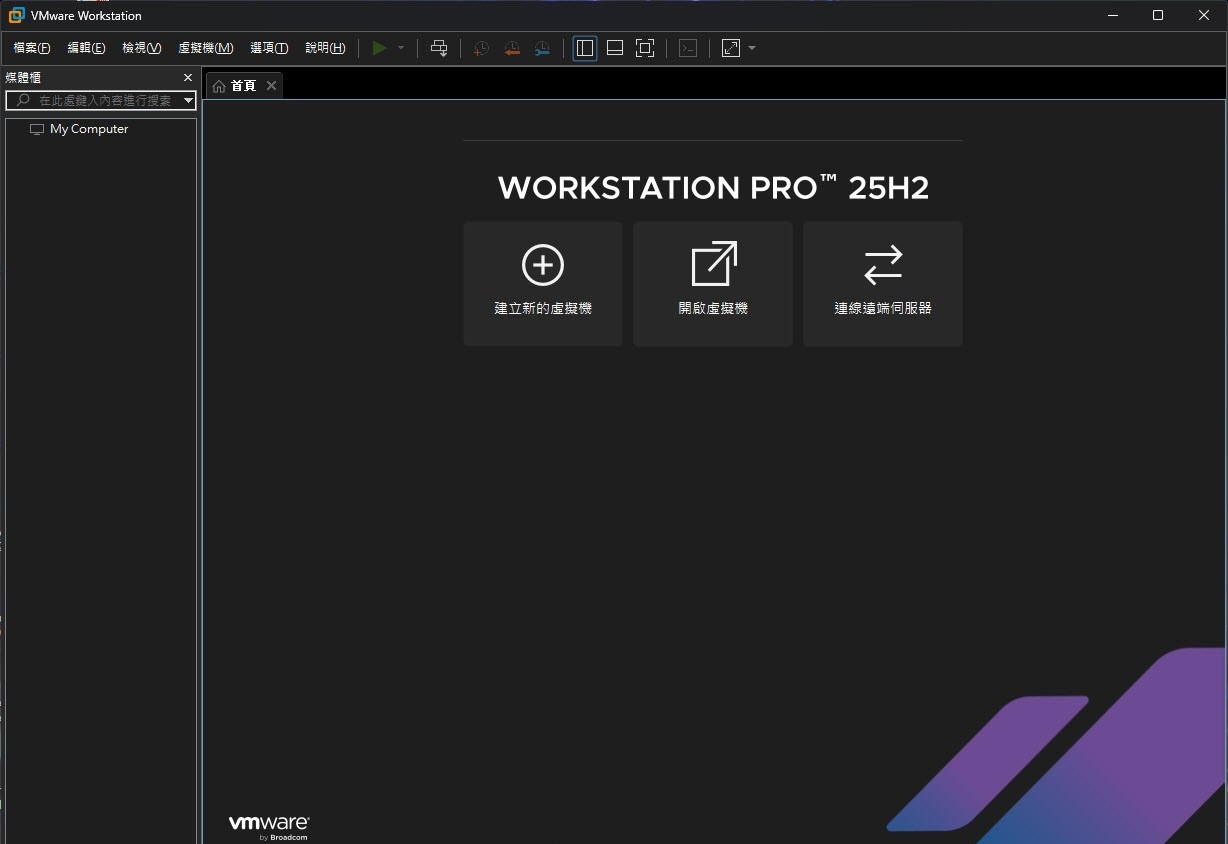Click the revert to snapshot icon

[x=512, y=48]
